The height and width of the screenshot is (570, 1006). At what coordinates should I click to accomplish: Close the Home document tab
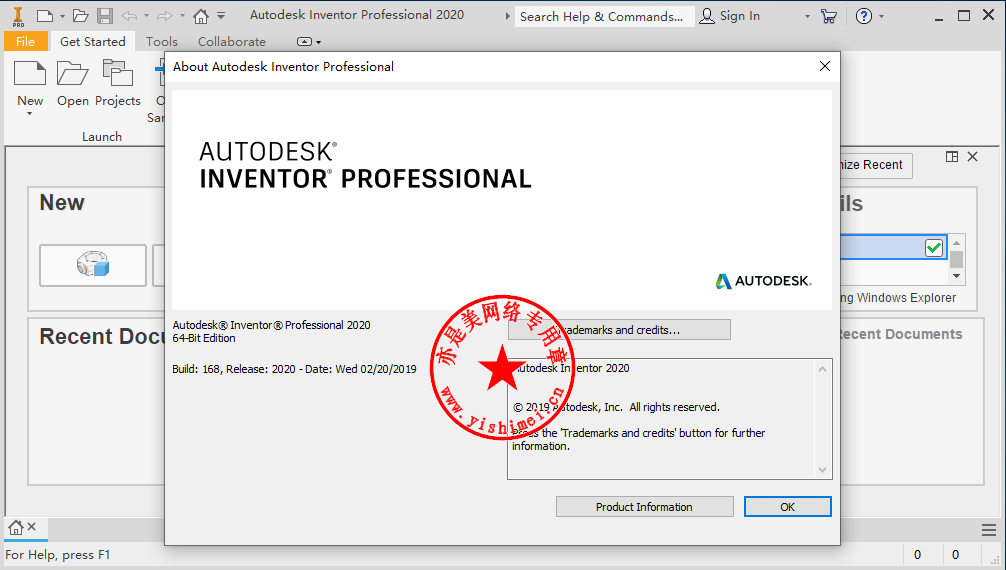point(31,527)
